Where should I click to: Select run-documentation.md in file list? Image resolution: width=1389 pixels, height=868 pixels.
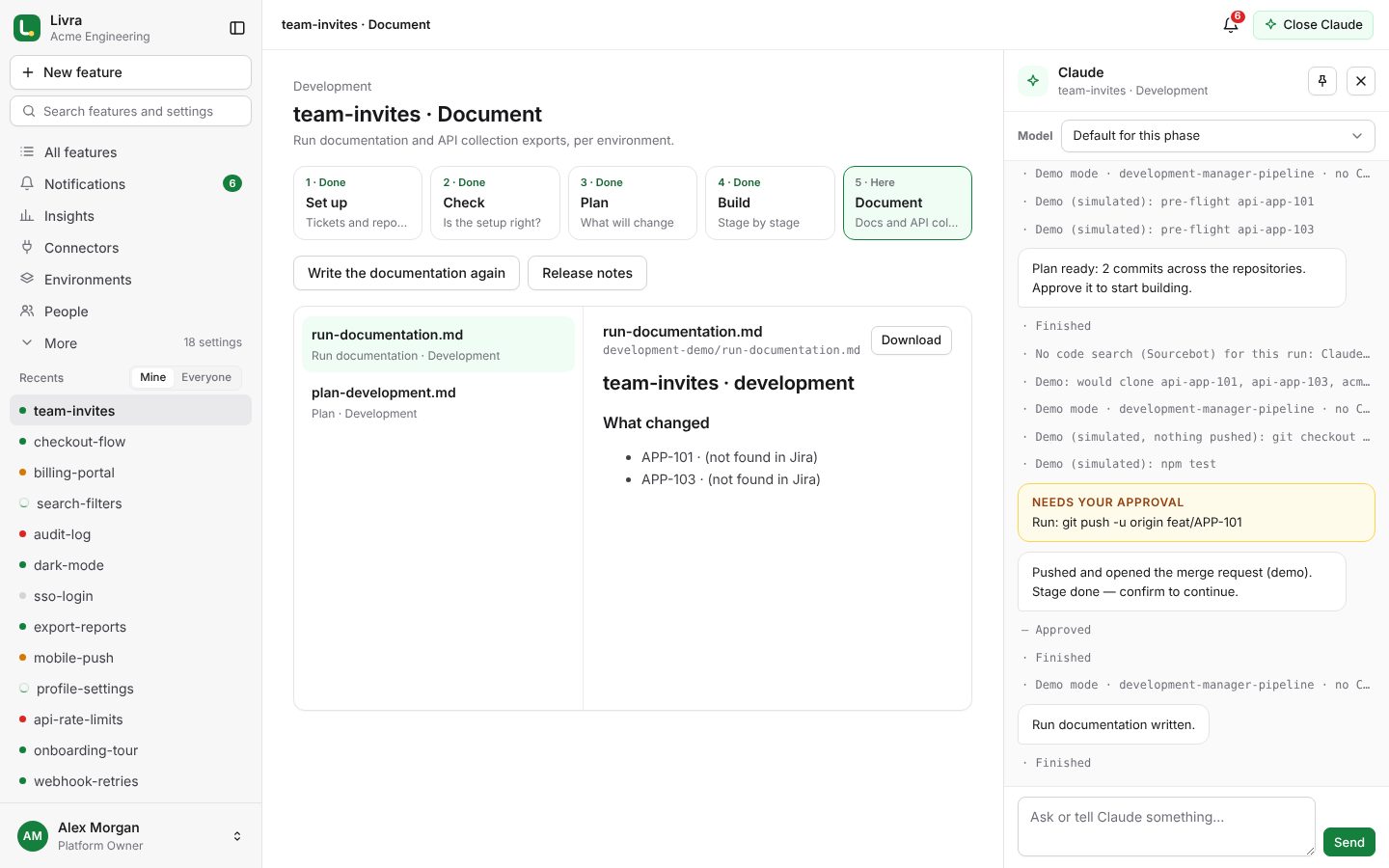pyautogui.click(x=438, y=344)
